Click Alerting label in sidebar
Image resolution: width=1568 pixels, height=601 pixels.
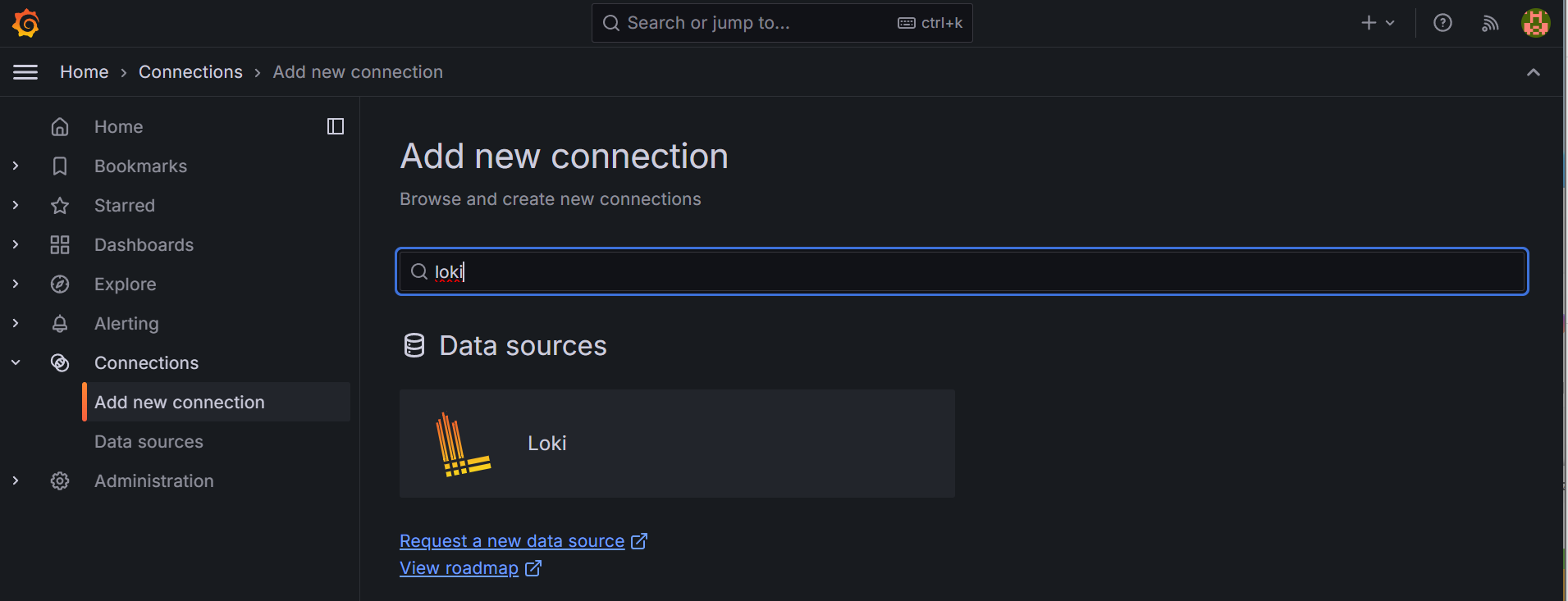click(126, 323)
